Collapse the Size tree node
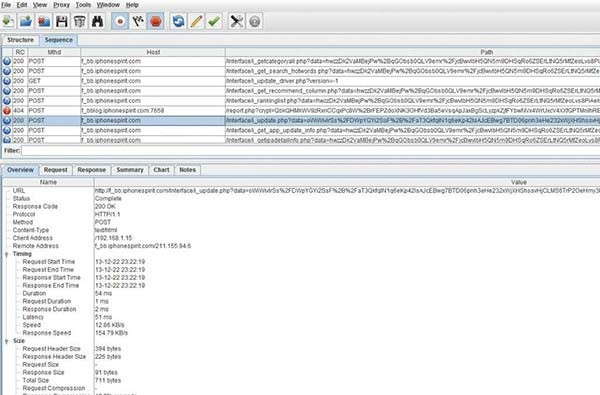 point(7,341)
